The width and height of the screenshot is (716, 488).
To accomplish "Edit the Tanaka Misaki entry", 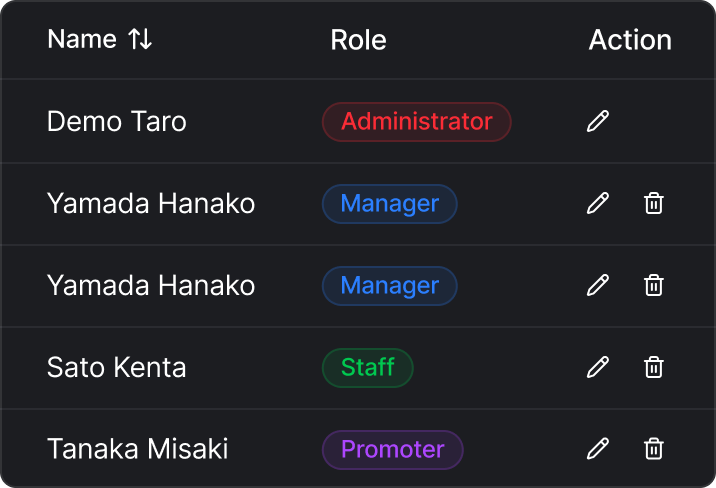I will (598, 449).
